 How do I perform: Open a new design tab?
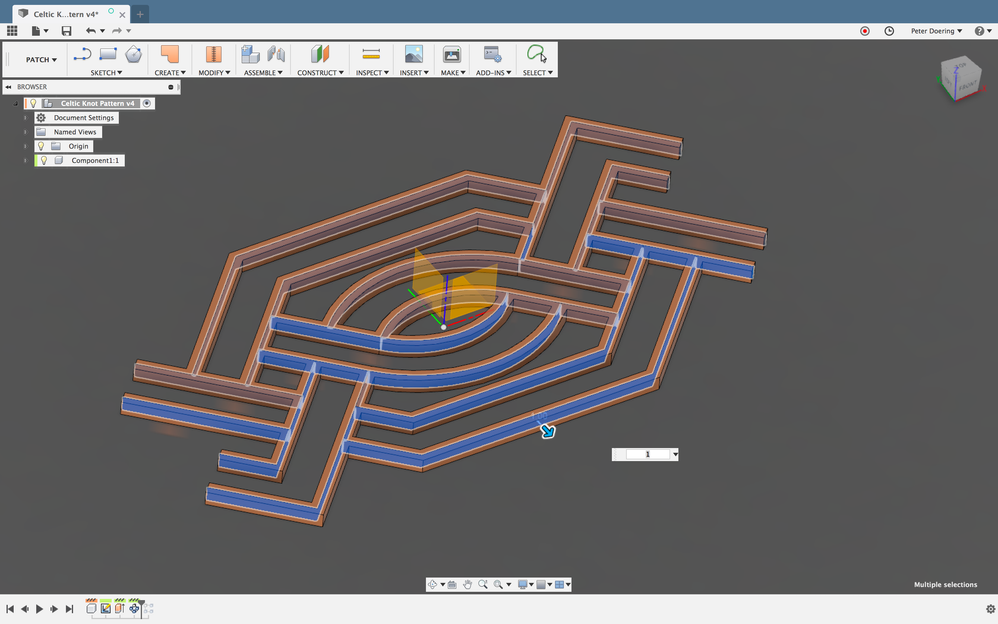(x=140, y=14)
